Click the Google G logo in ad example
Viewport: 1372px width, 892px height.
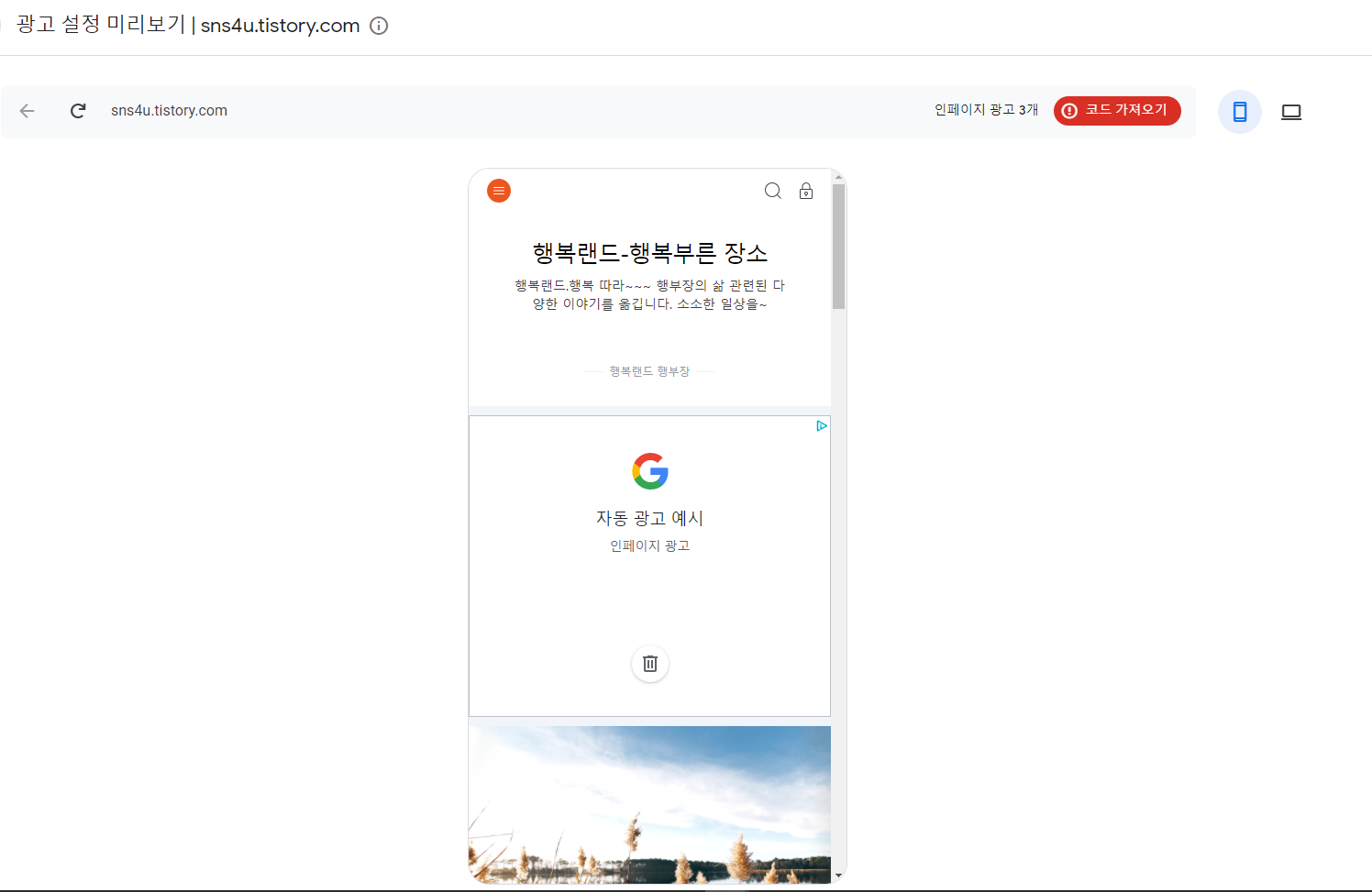[x=650, y=471]
